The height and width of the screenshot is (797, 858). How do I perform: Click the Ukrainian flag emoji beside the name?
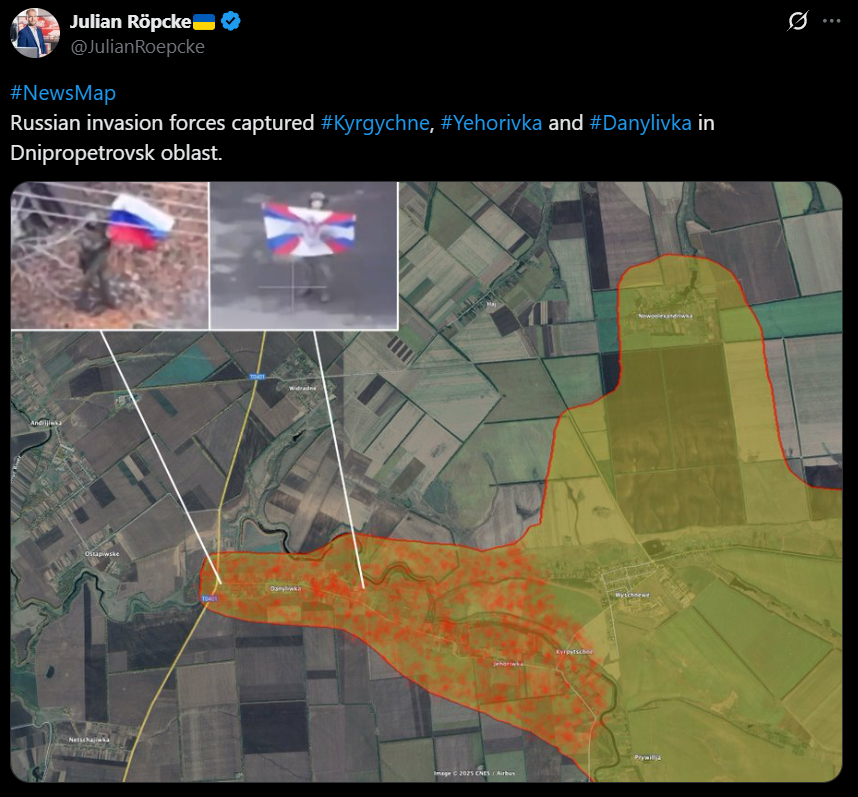click(x=205, y=22)
